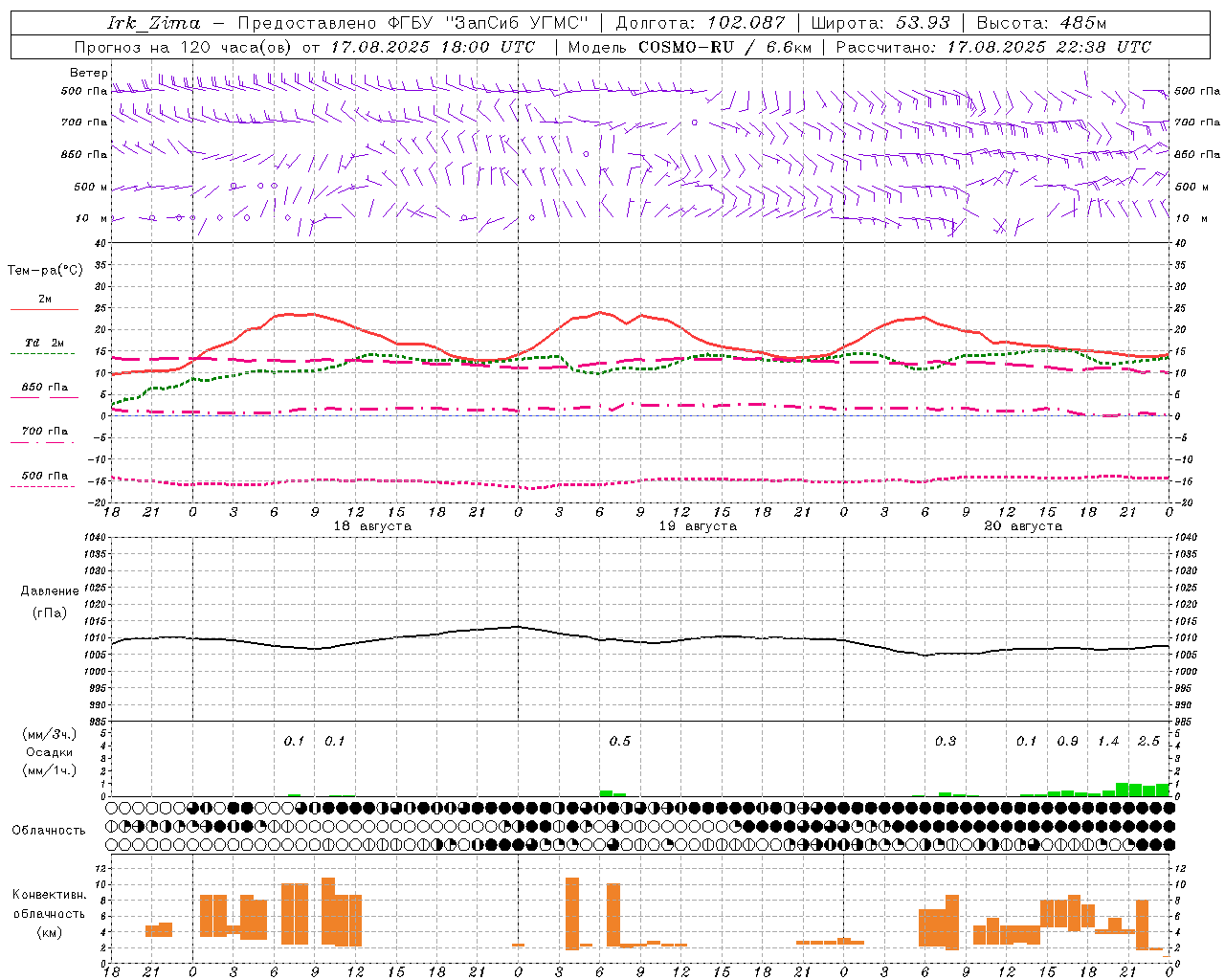The image size is (1225, 980).
Task: Click the elevation value 485м
Action: coord(1084,23)
